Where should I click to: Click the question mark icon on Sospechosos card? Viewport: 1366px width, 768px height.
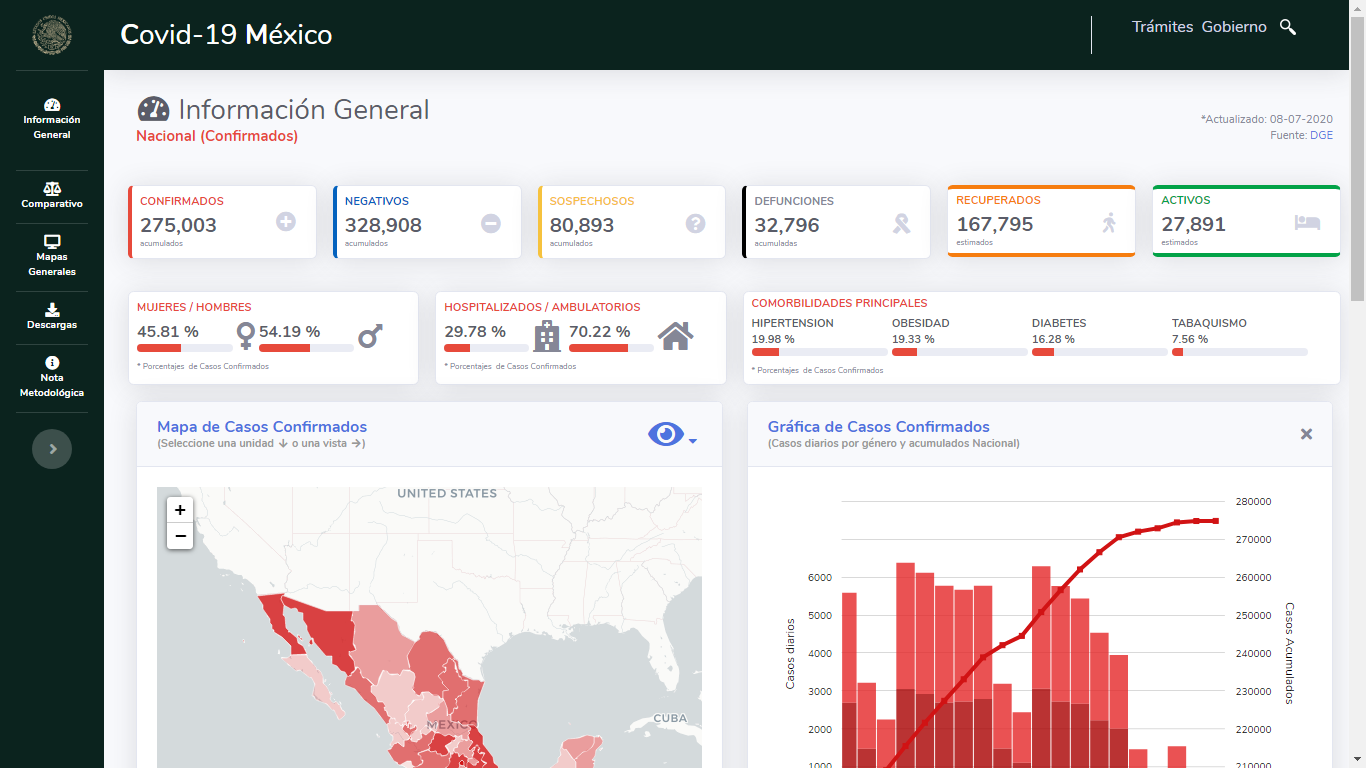click(696, 223)
